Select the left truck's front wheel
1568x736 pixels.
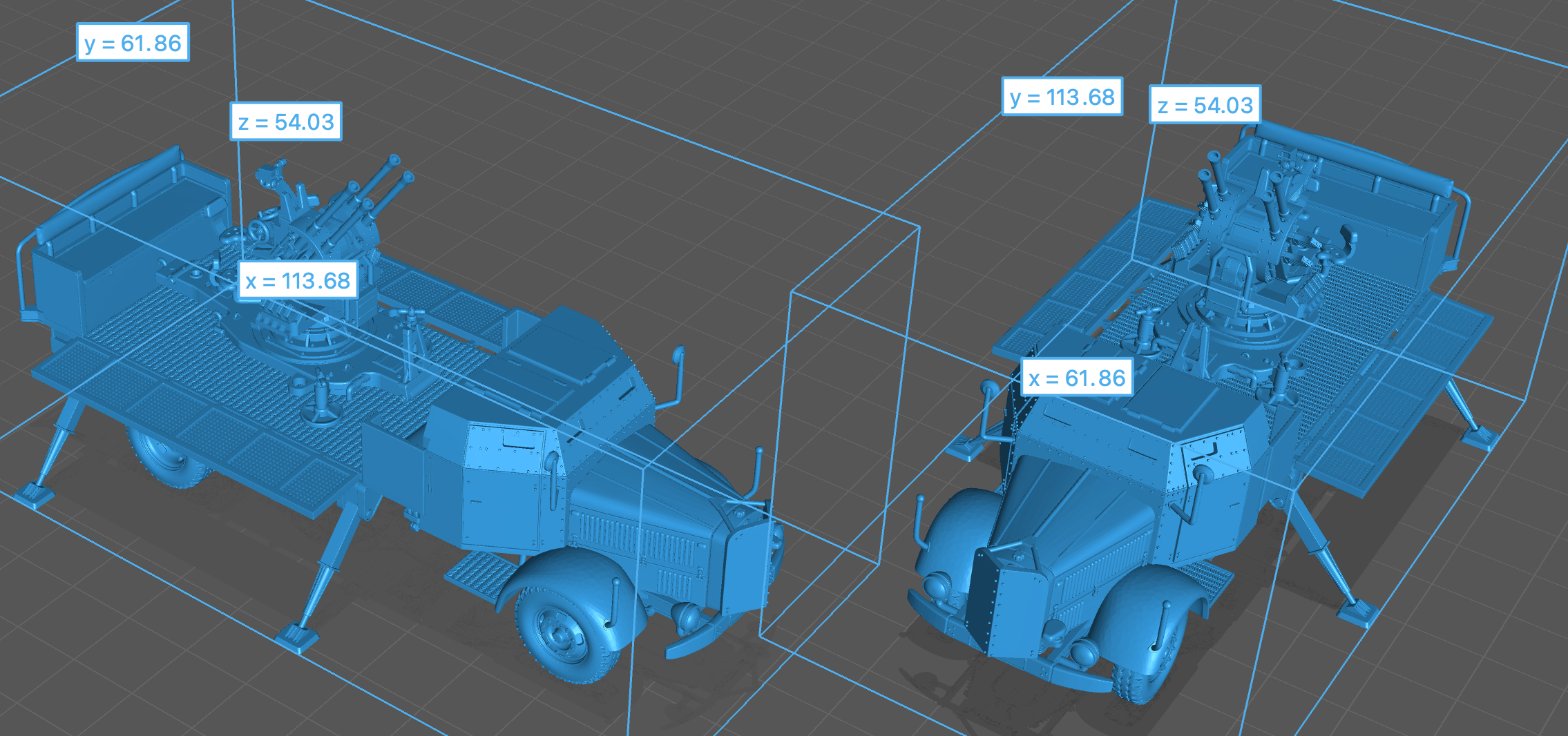pyautogui.click(x=564, y=634)
